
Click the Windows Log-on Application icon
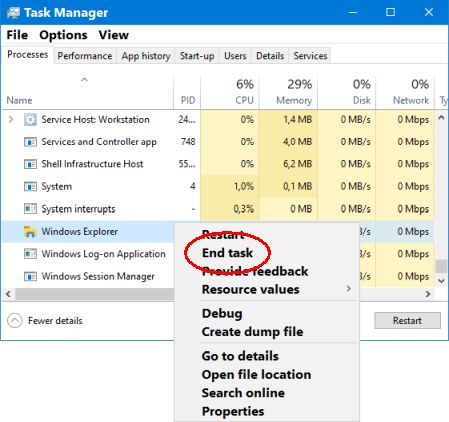pos(30,254)
